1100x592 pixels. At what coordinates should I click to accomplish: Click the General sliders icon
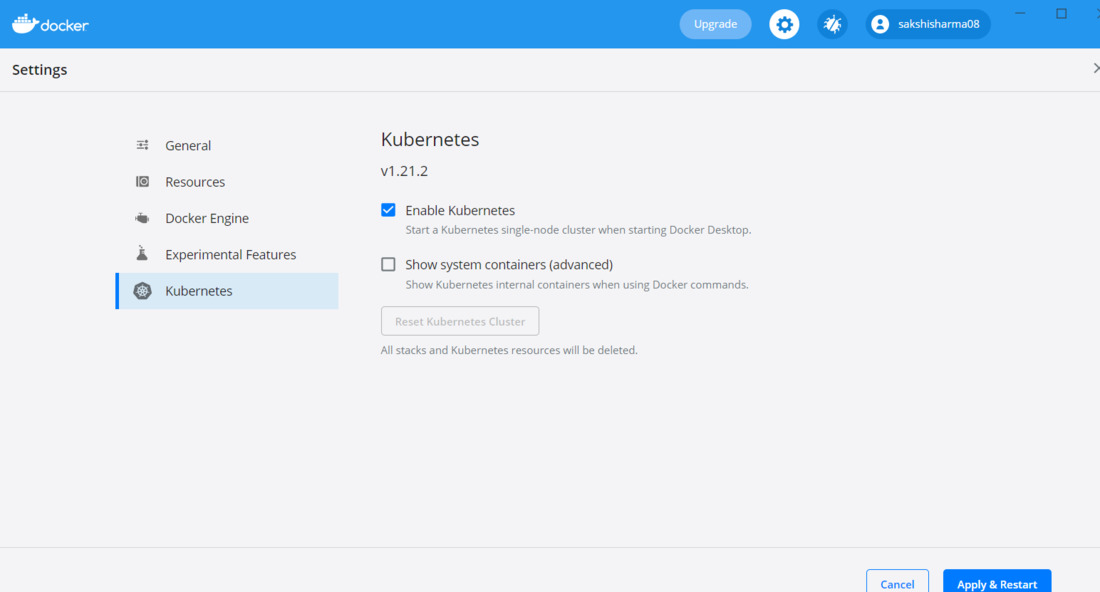tap(142, 145)
